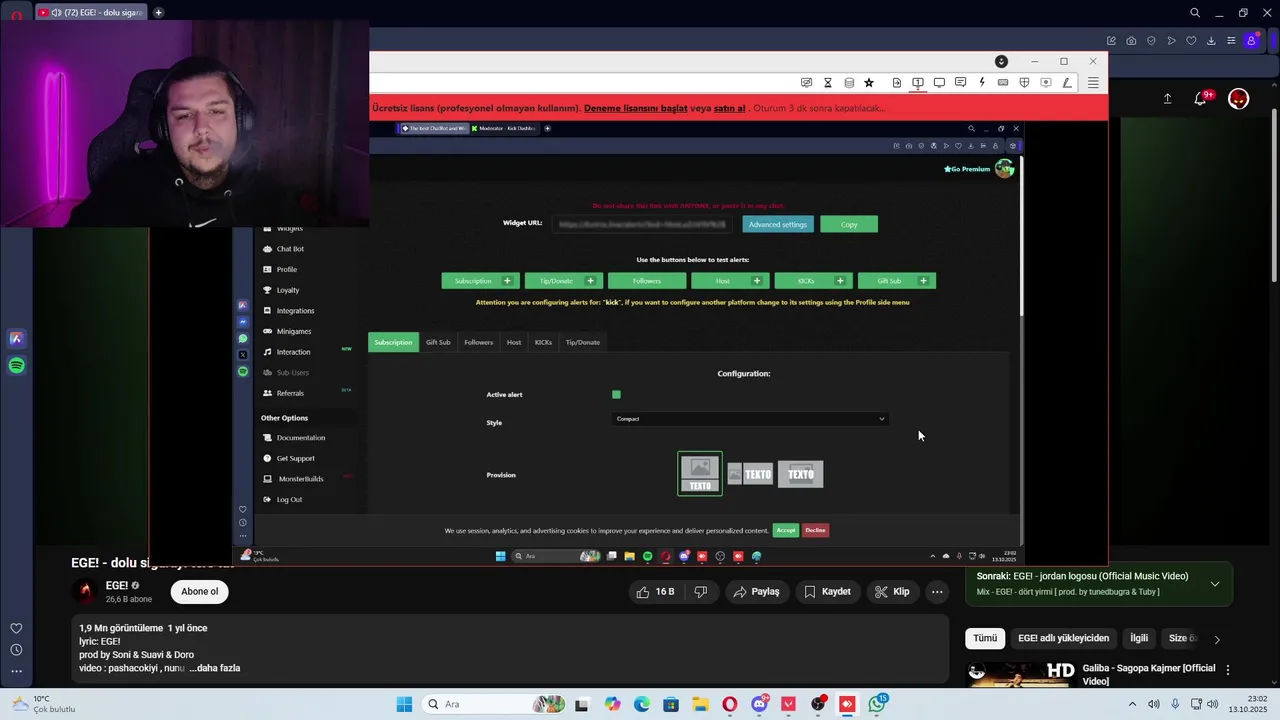This screenshot has width=1280, height=720.
Task: Click the shield icon in remote window toolbar
Action: click(1024, 83)
